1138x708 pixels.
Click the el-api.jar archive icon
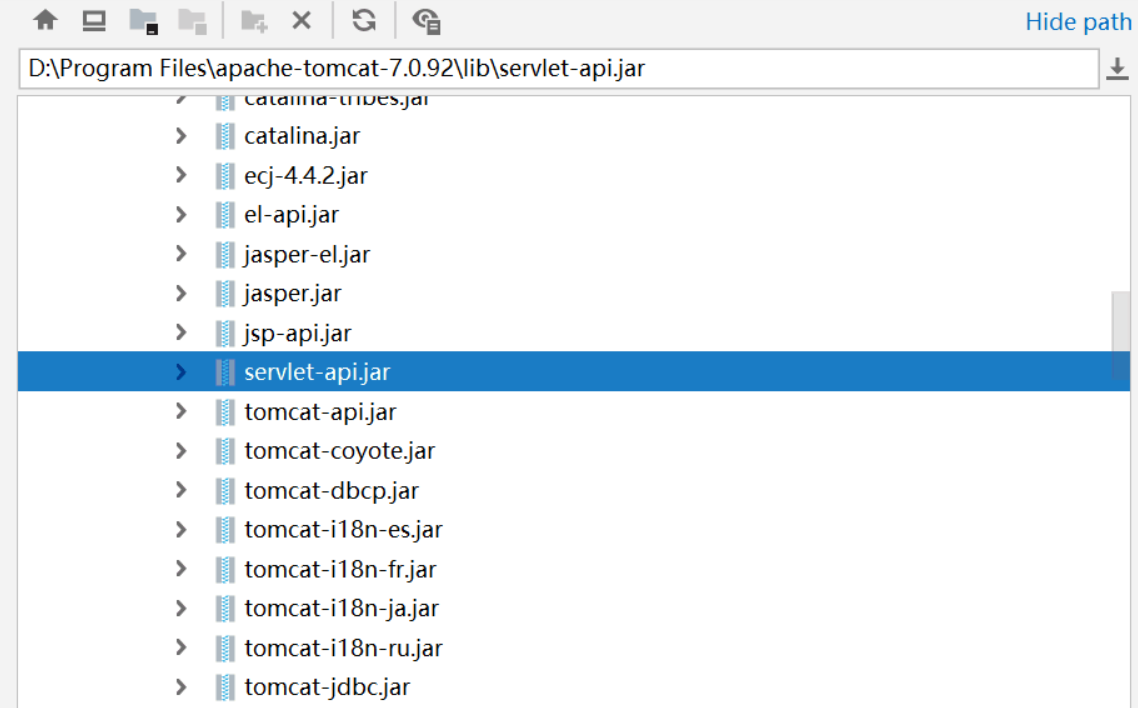(x=225, y=214)
